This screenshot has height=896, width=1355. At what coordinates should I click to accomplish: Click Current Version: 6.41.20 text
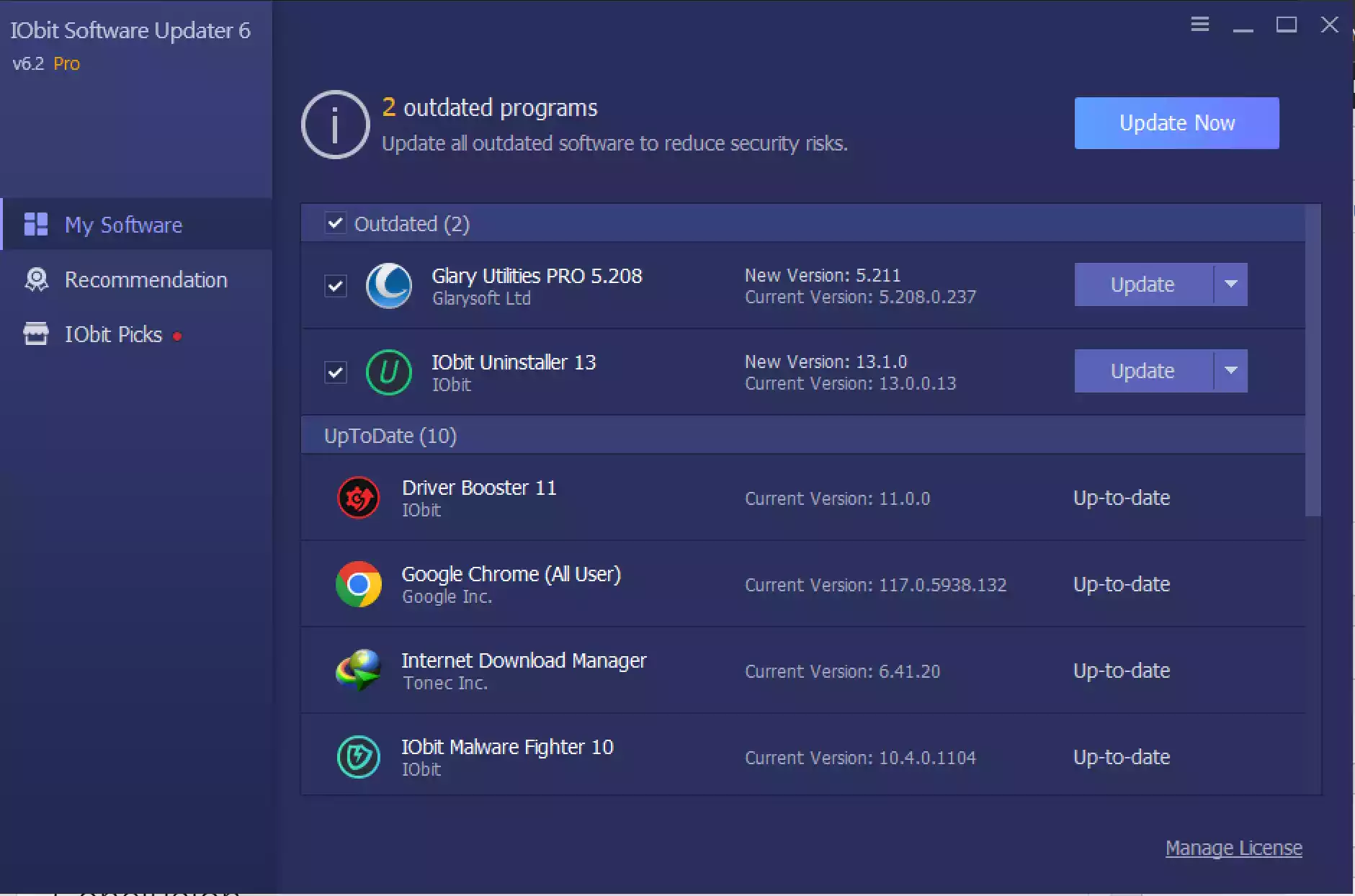coord(843,671)
